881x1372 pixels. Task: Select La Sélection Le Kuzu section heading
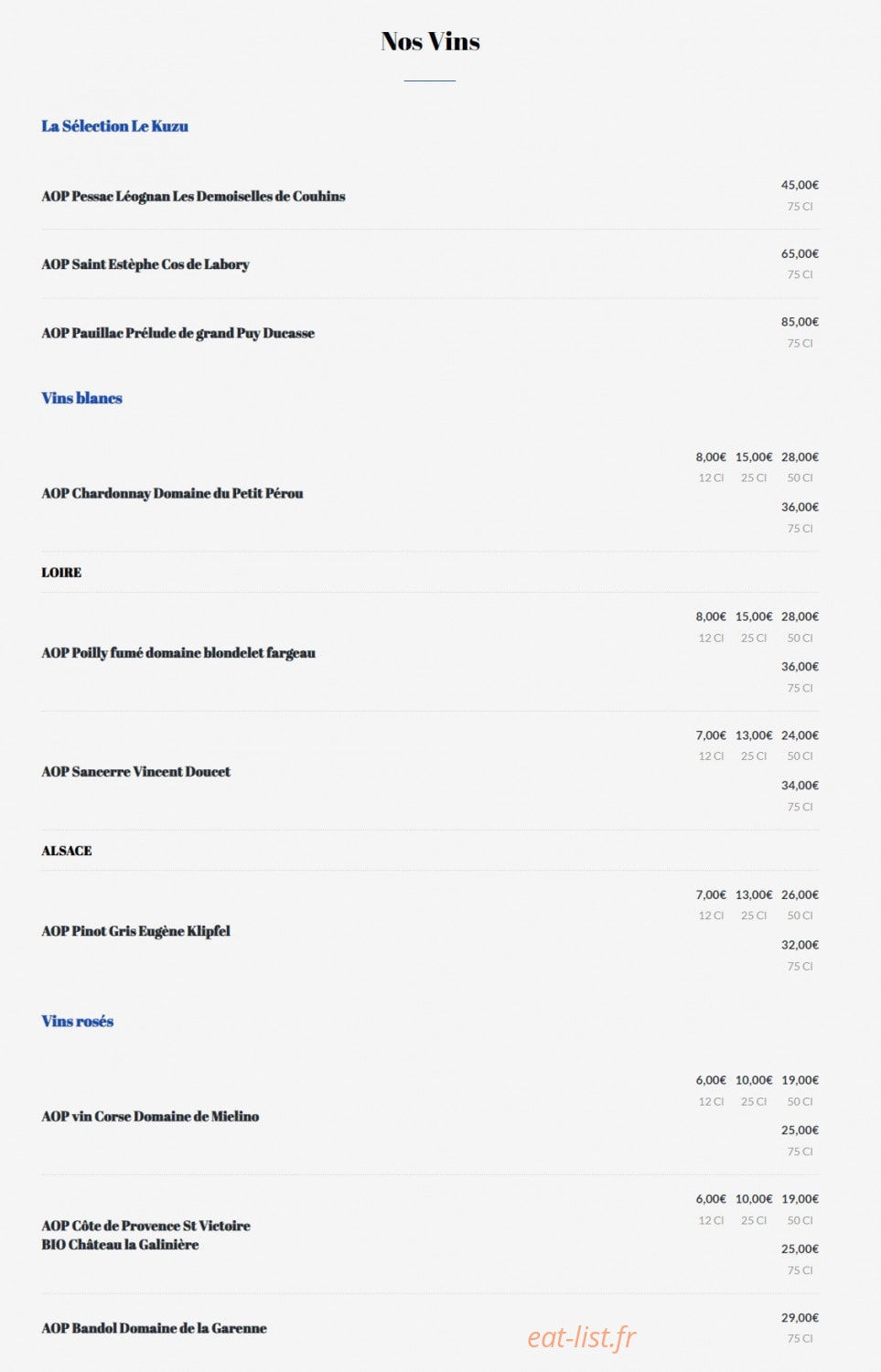[114, 126]
